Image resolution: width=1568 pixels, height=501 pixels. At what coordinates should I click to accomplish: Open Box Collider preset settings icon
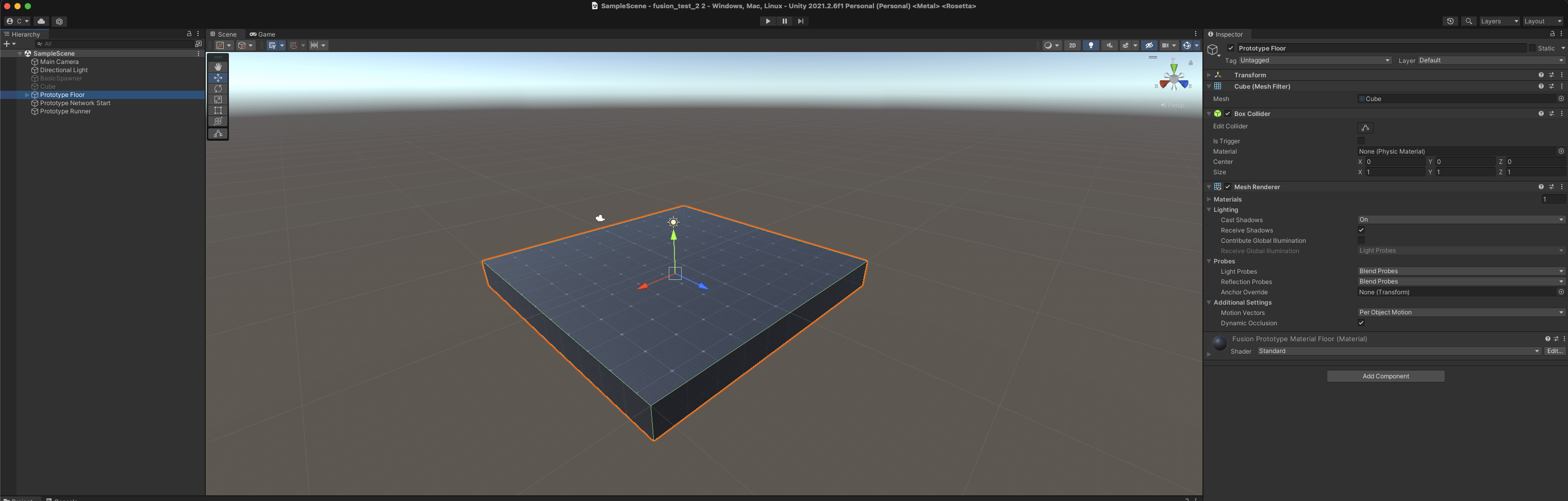[1552, 114]
